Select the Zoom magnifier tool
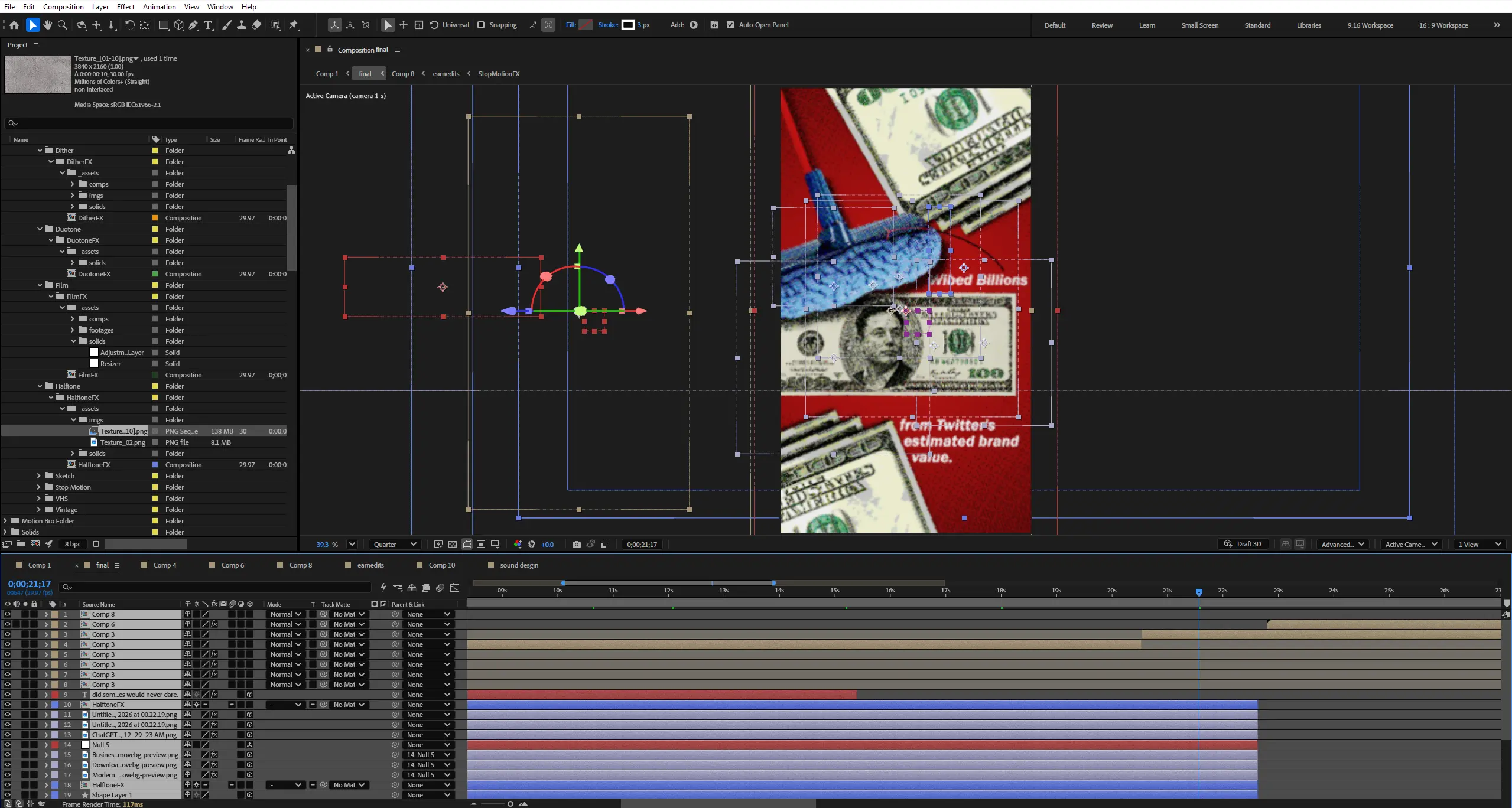 [63, 25]
